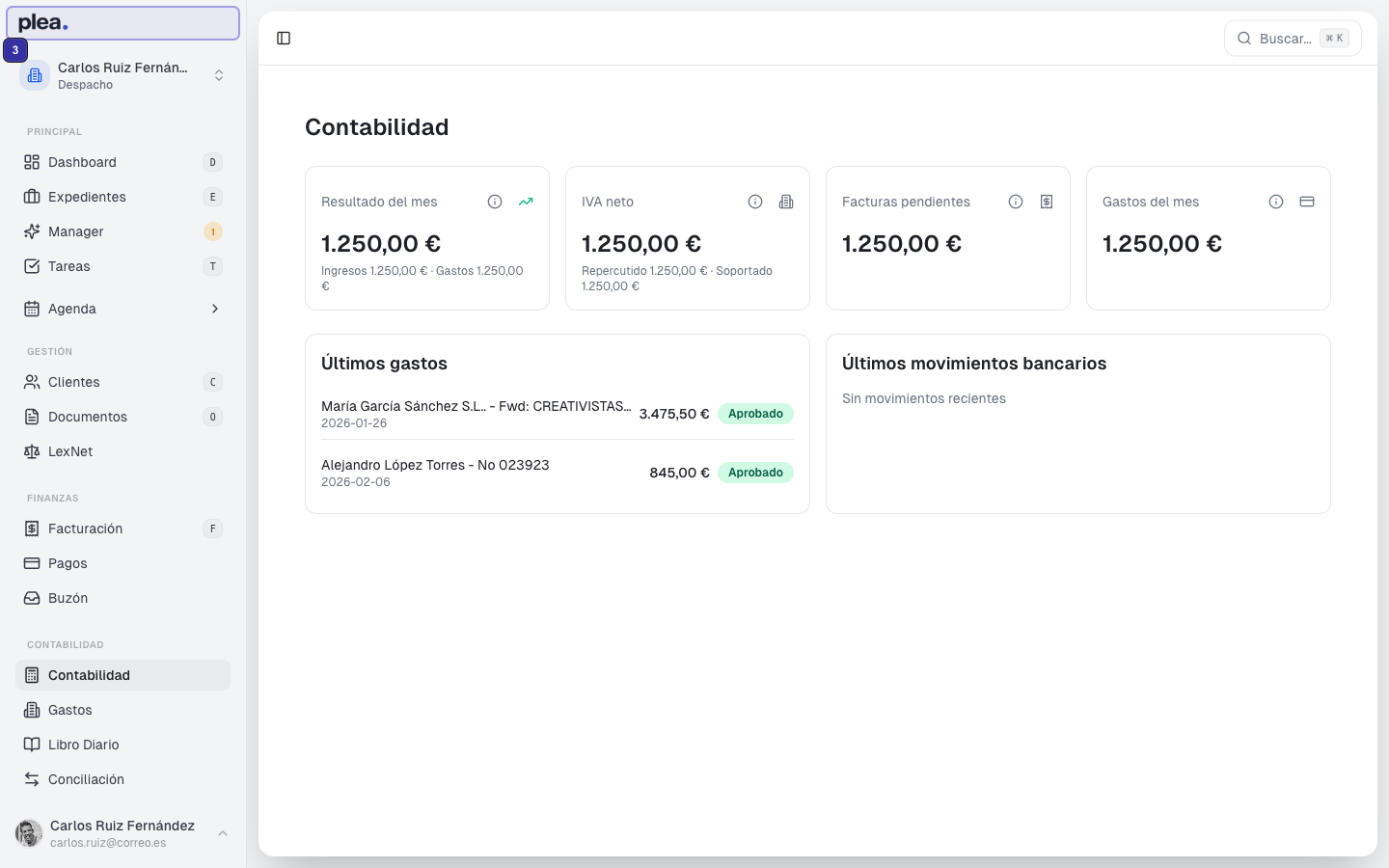This screenshot has width=1389, height=868.
Task: Click the Gastos sidebar icon
Action: pyautogui.click(x=32, y=710)
